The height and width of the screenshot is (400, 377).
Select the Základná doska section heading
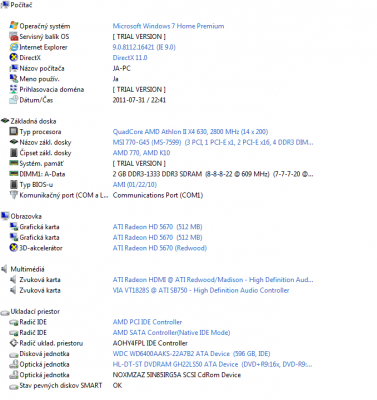pos(33,121)
